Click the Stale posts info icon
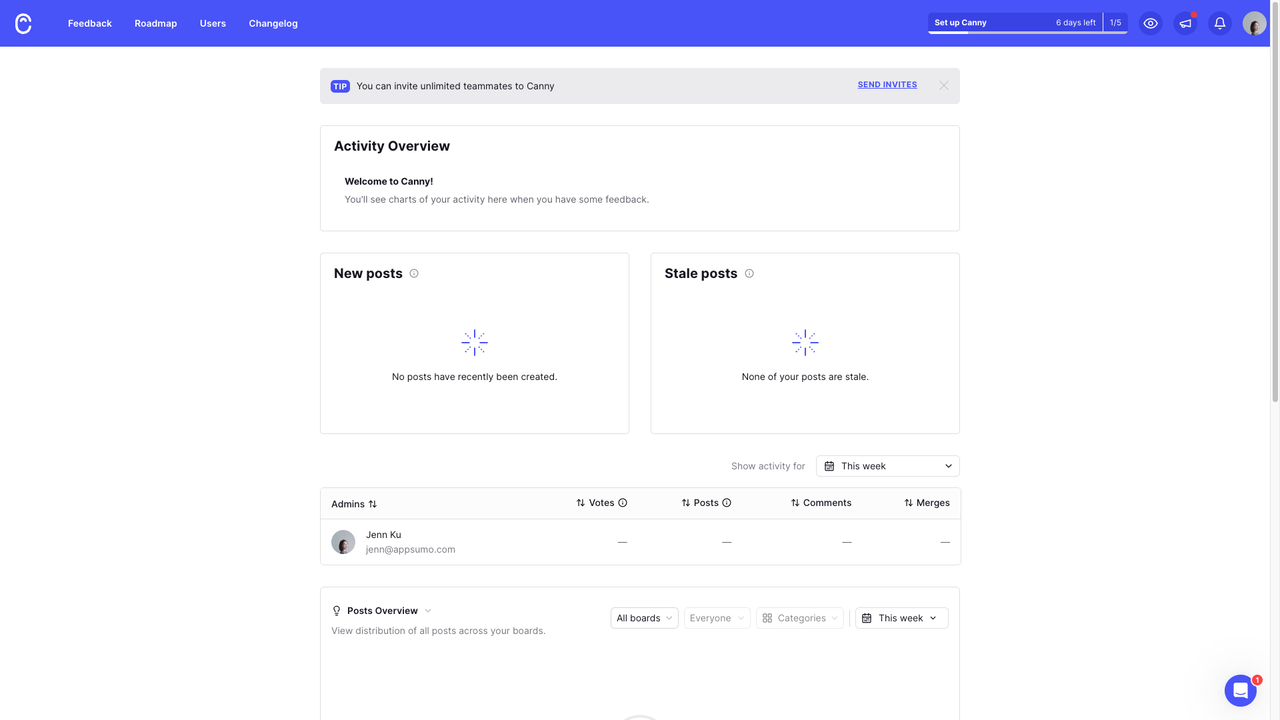Viewport: 1280px width, 720px height. (x=749, y=273)
